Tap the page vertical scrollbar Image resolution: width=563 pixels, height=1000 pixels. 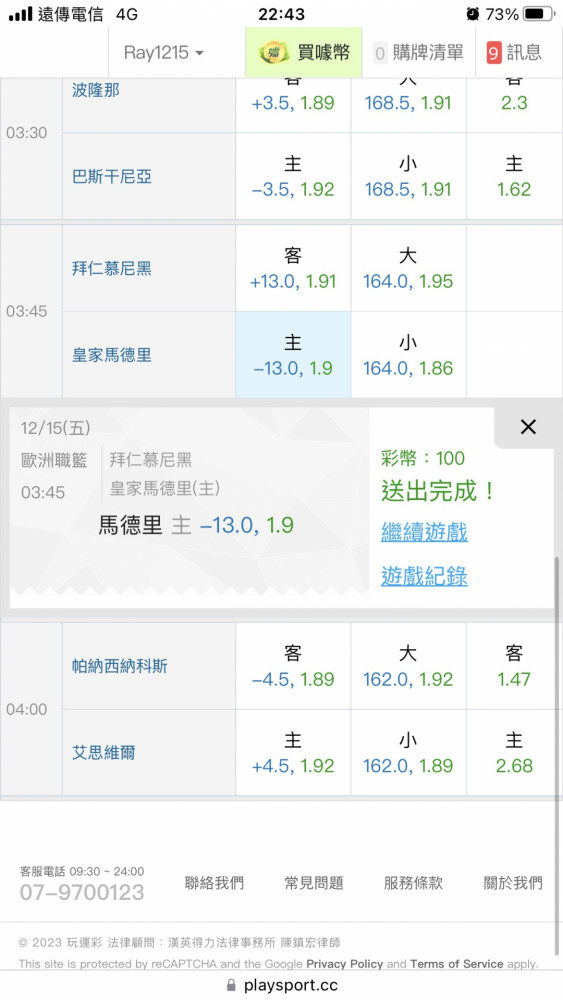556,678
